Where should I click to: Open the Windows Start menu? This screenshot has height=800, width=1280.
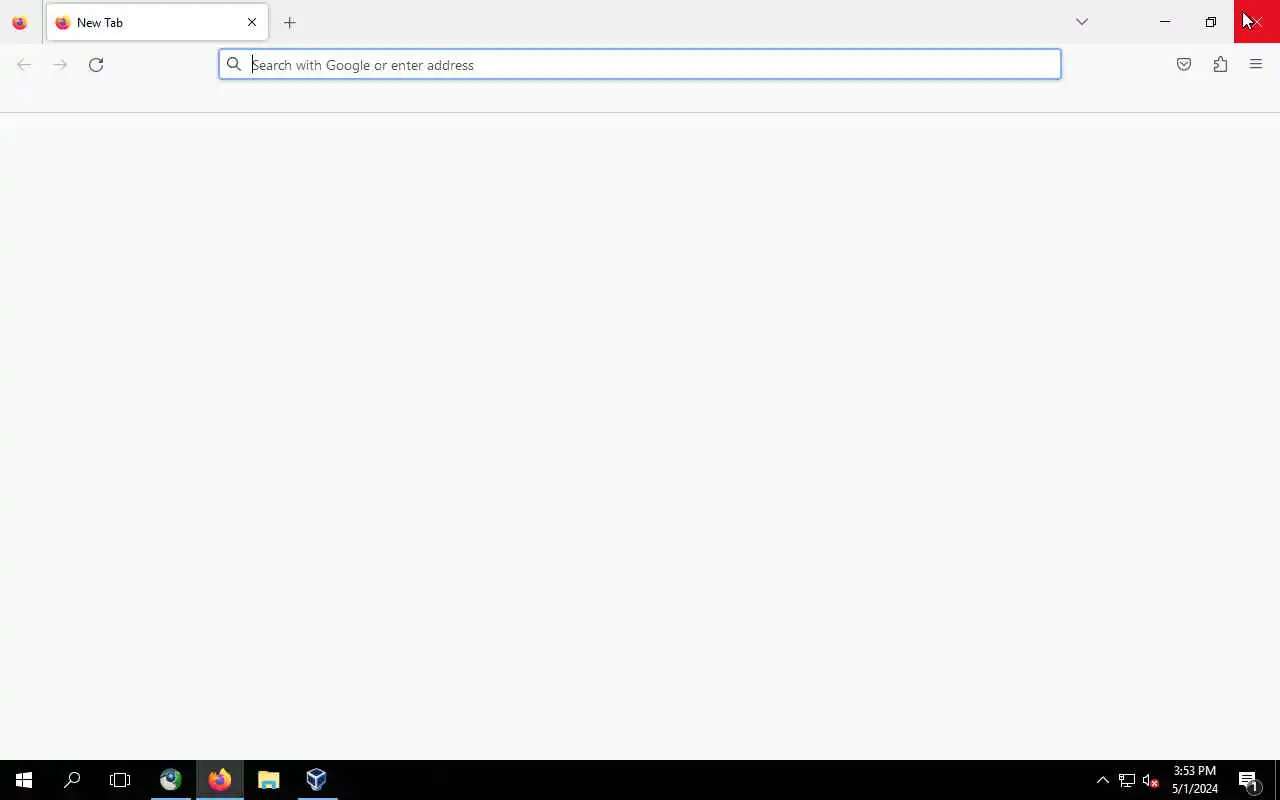pos(24,780)
